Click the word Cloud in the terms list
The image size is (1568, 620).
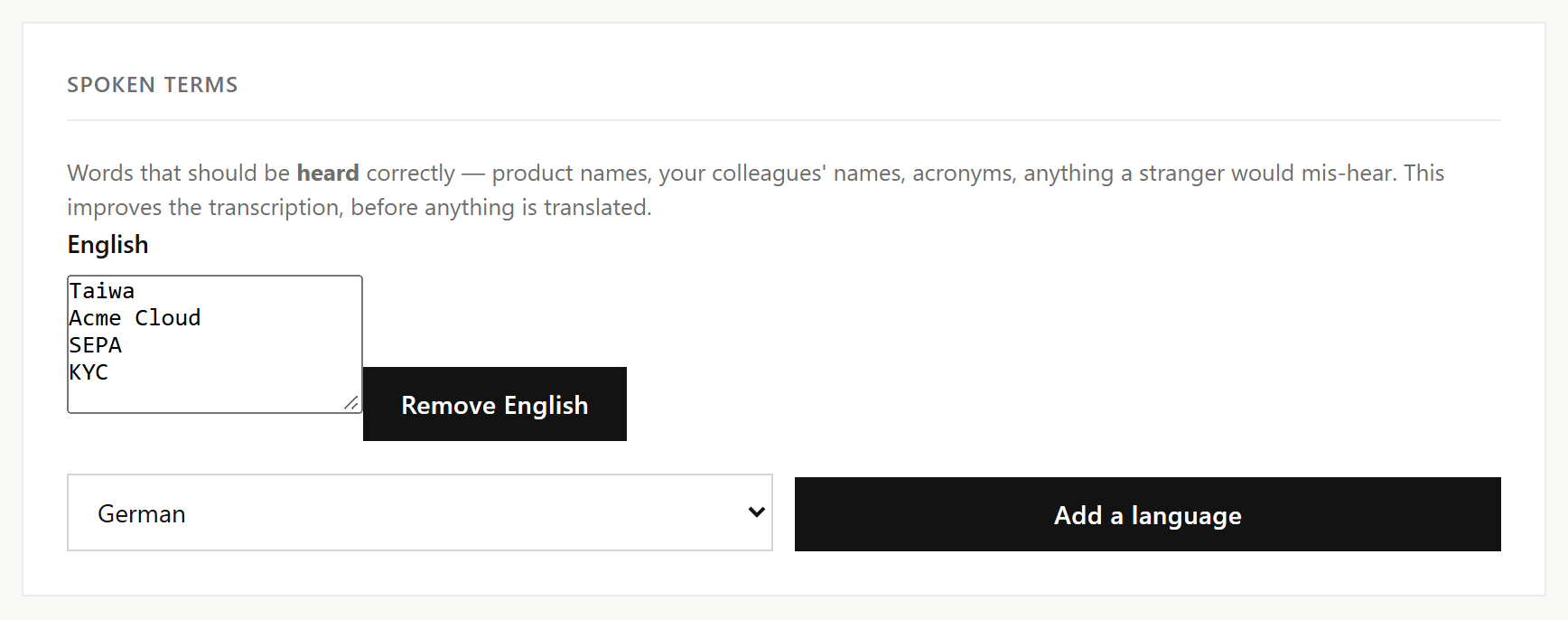pyautogui.click(x=168, y=318)
